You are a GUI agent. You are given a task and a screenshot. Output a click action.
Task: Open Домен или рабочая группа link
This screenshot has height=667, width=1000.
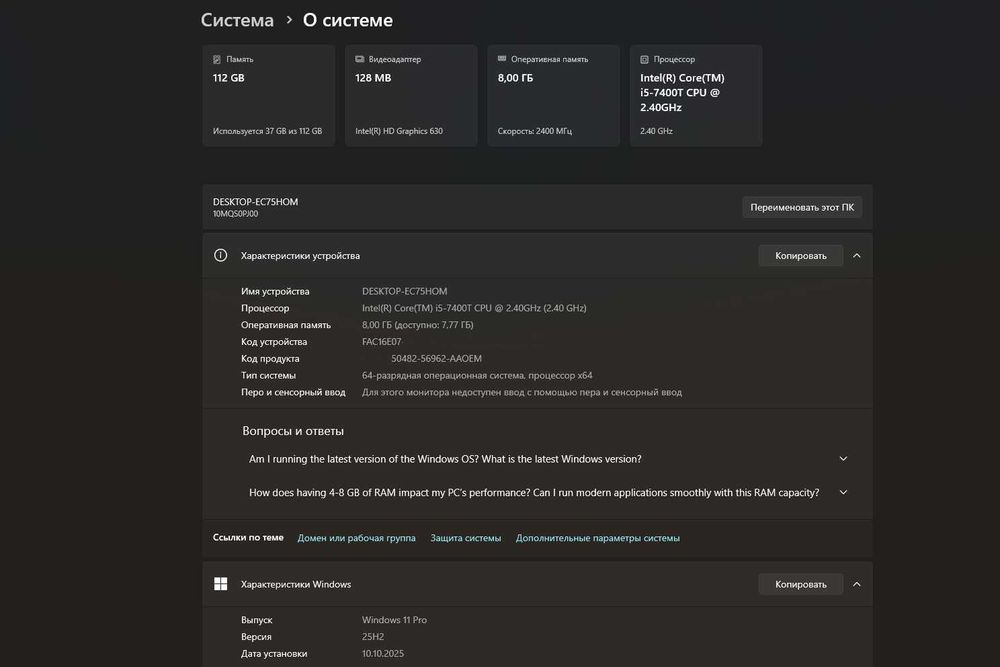click(357, 538)
